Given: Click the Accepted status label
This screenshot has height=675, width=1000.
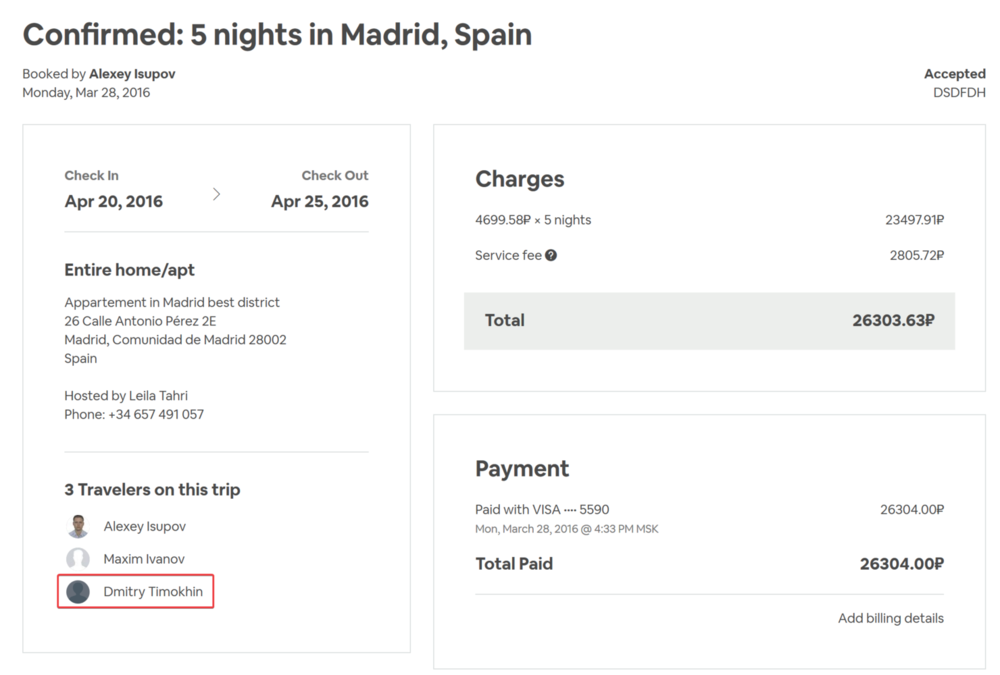Looking at the screenshot, I should (x=954, y=74).
